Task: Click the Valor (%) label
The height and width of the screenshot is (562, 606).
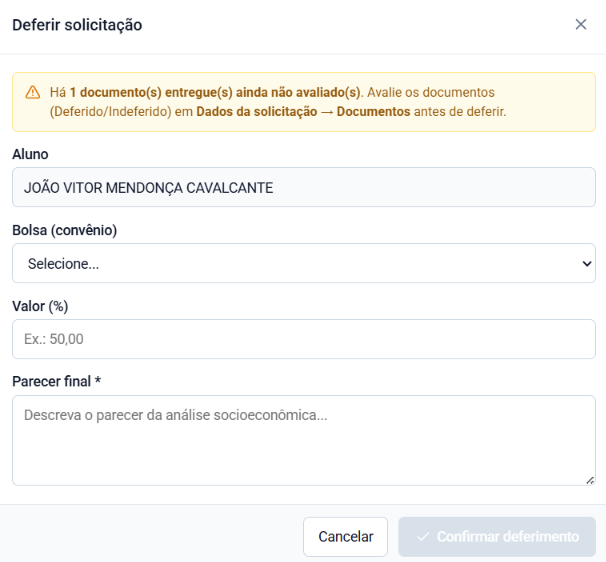Action: (40, 306)
